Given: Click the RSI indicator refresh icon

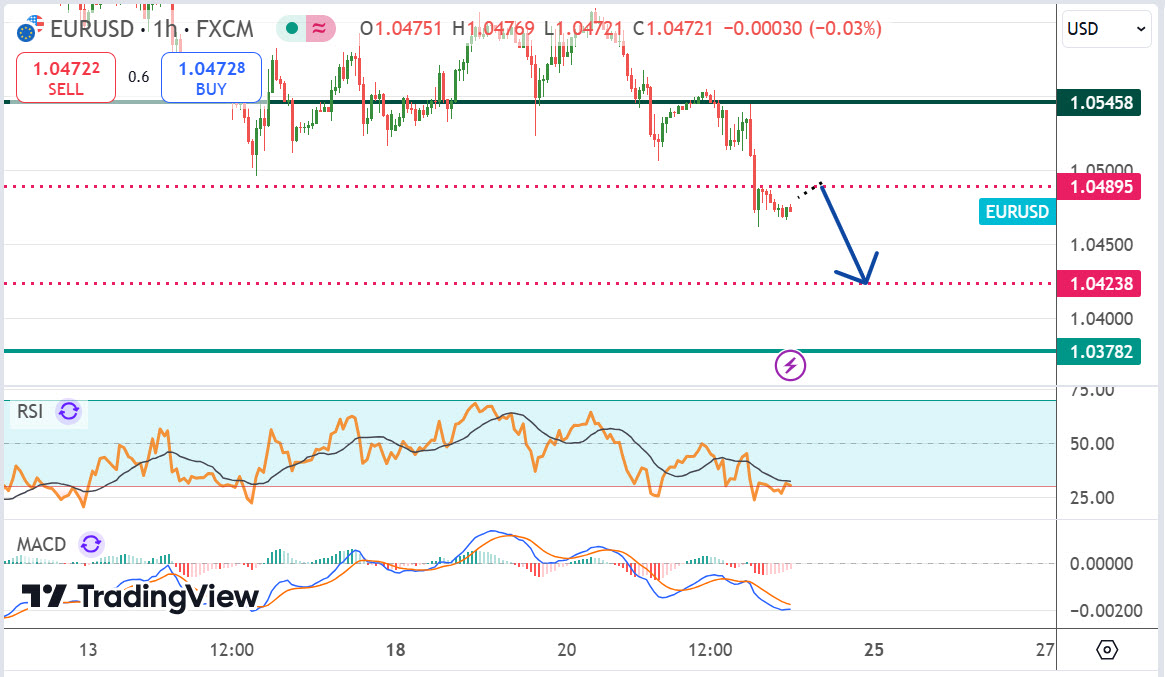Looking at the screenshot, I should [x=69, y=411].
